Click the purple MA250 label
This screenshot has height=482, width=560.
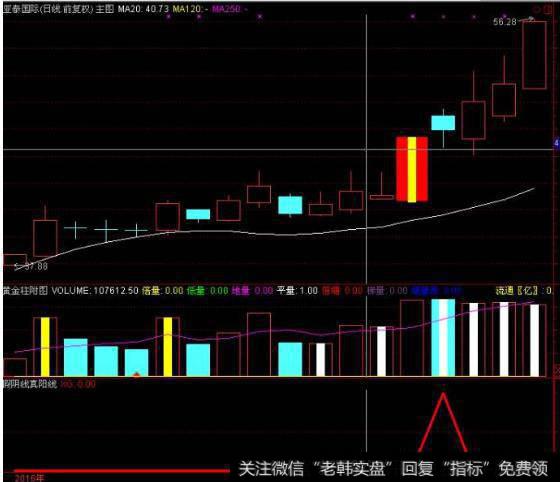tap(229, 9)
